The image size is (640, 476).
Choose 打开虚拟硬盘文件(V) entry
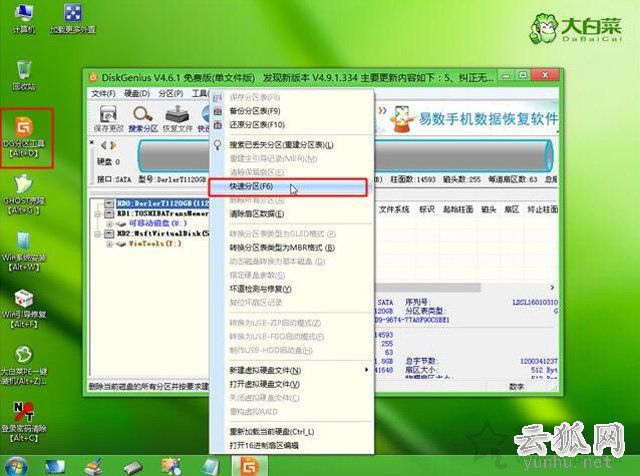click(264, 384)
